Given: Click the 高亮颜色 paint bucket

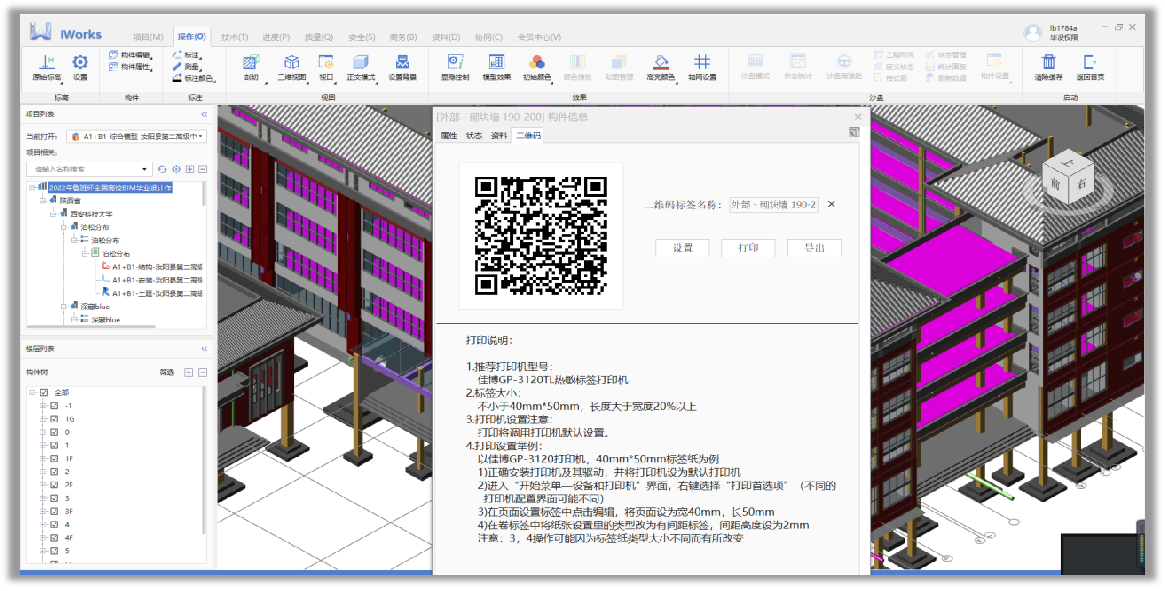Looking at the screenshot, I should point(661,62).
